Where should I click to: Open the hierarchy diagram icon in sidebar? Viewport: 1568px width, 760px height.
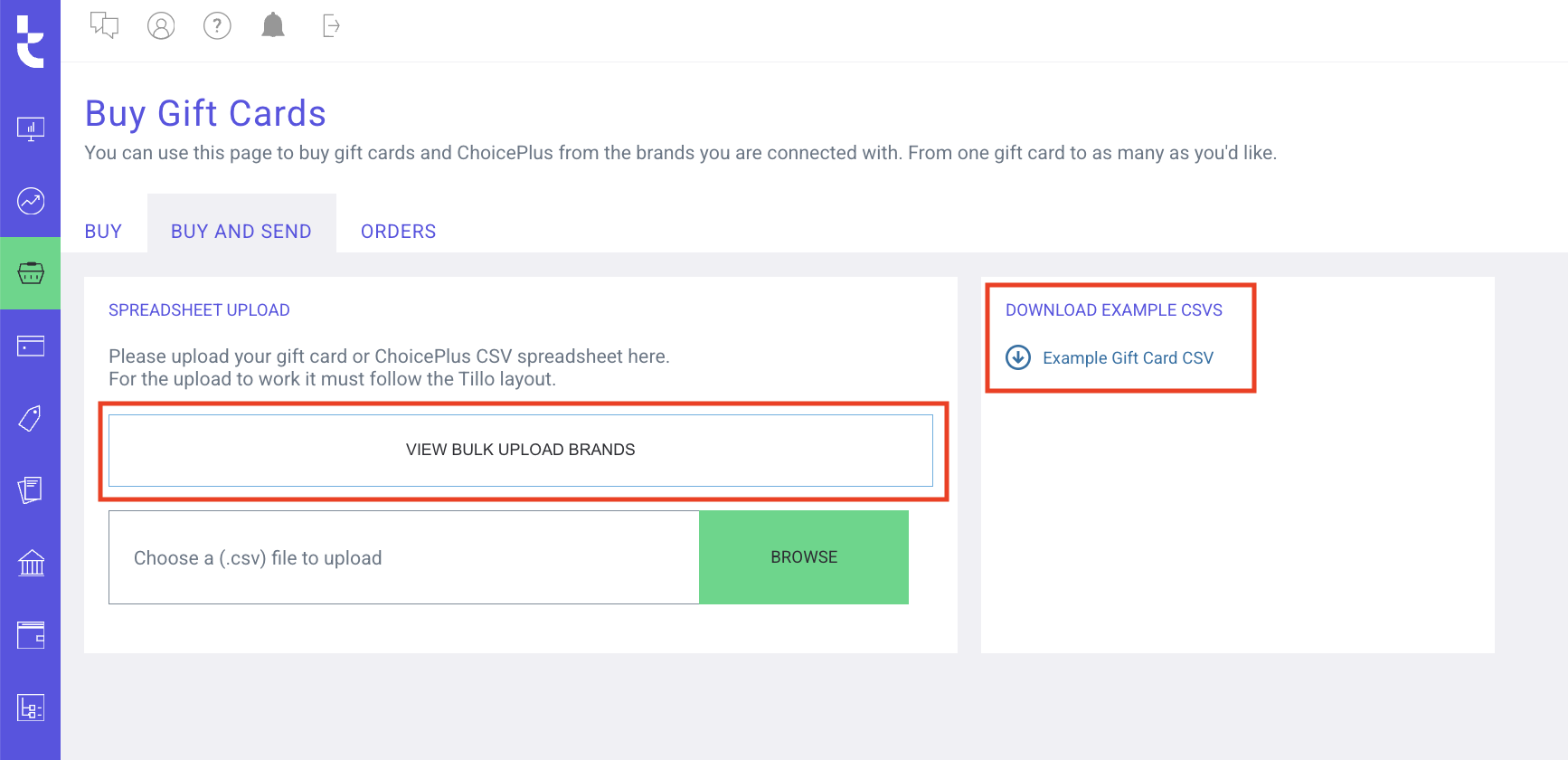click(31, 708)
